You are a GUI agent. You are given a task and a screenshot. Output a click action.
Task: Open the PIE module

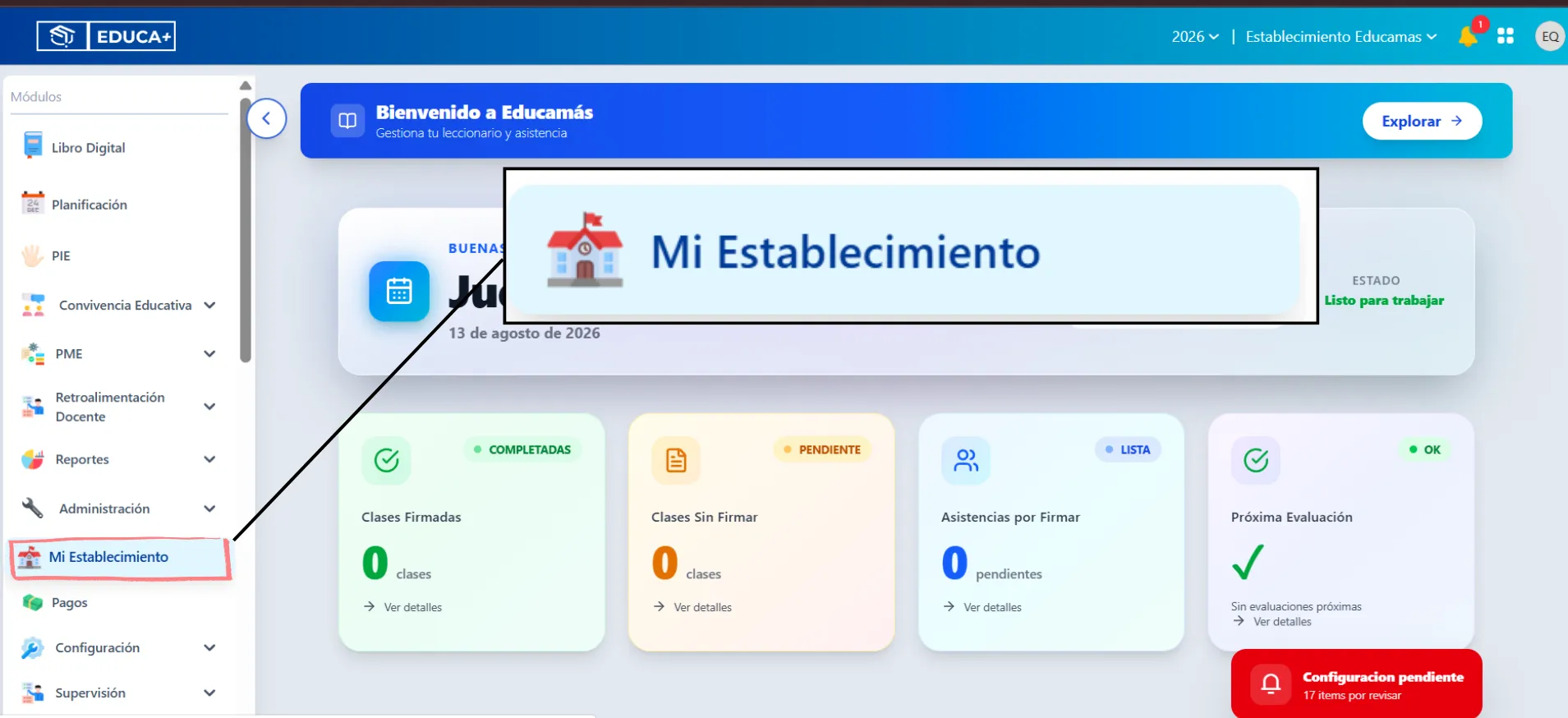point(61,255)
